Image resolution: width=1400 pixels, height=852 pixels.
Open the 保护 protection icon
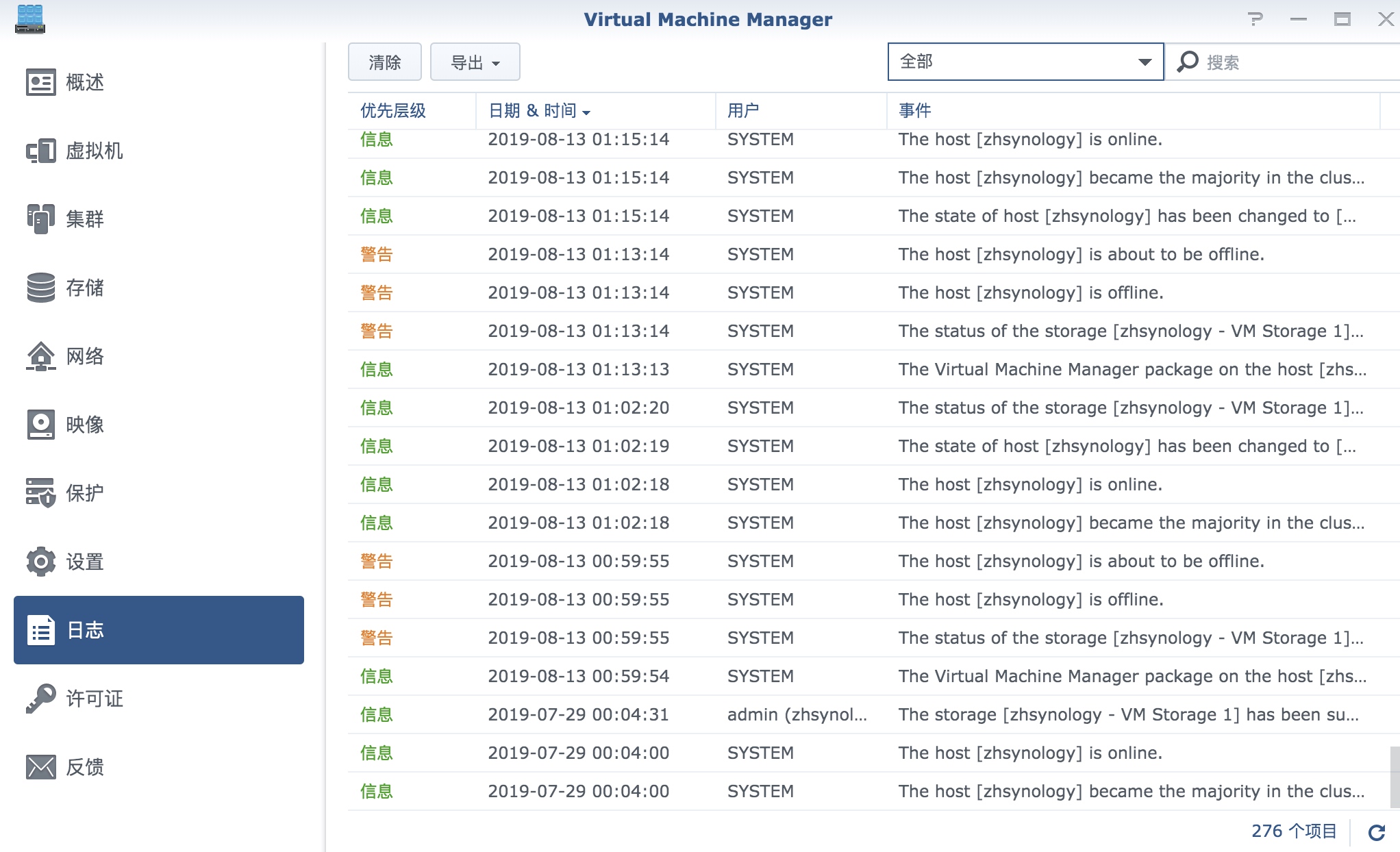pyautogui.click(x=40, y=493)
